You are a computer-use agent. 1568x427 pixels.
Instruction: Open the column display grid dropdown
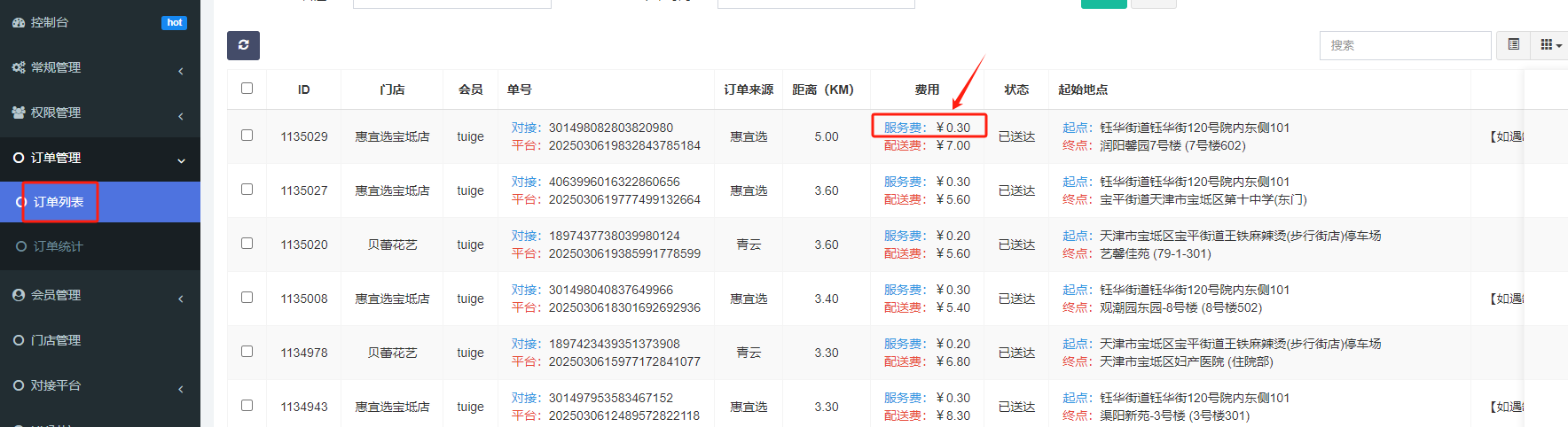1550,44
